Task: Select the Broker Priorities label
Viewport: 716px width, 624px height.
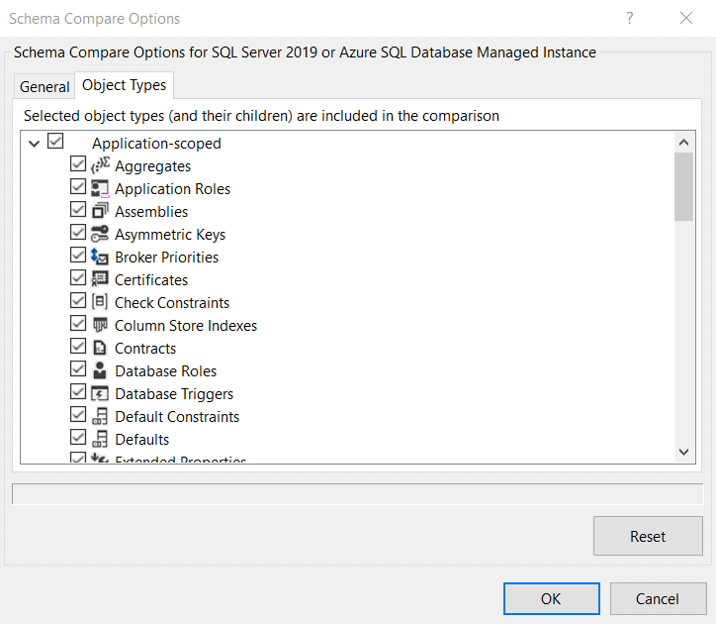Action: click(x=167, y=257)
